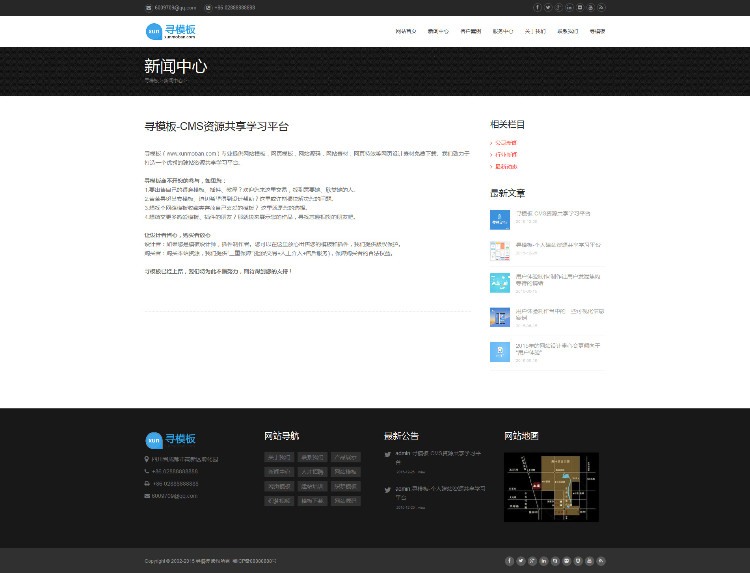The image size is (750, 573).
Task: Open the 关于我们 navigation menu item
Action: click(x=535, y=32)
